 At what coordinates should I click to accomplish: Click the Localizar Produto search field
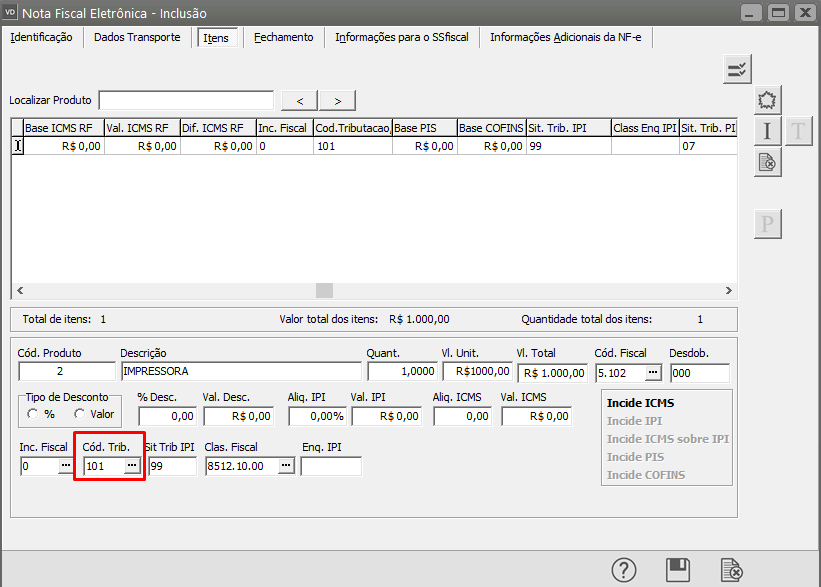[x=186, y=100]
